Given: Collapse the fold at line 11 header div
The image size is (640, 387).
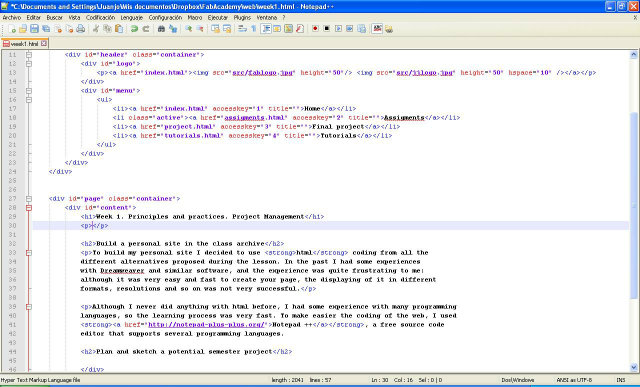Looking at the screenshot, I should point(29,55).
